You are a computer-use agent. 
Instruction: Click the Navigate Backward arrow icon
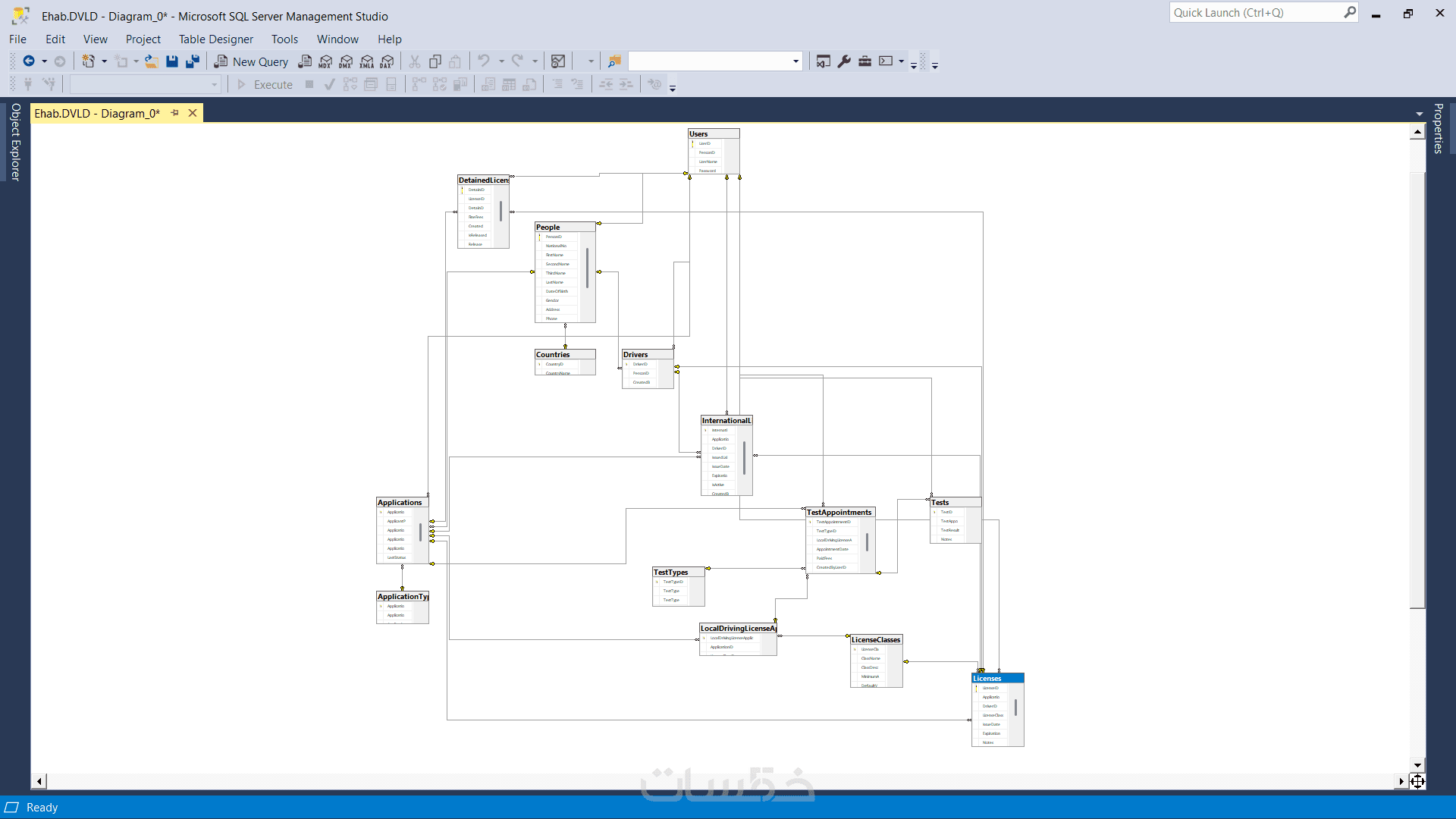click(29, 61)
